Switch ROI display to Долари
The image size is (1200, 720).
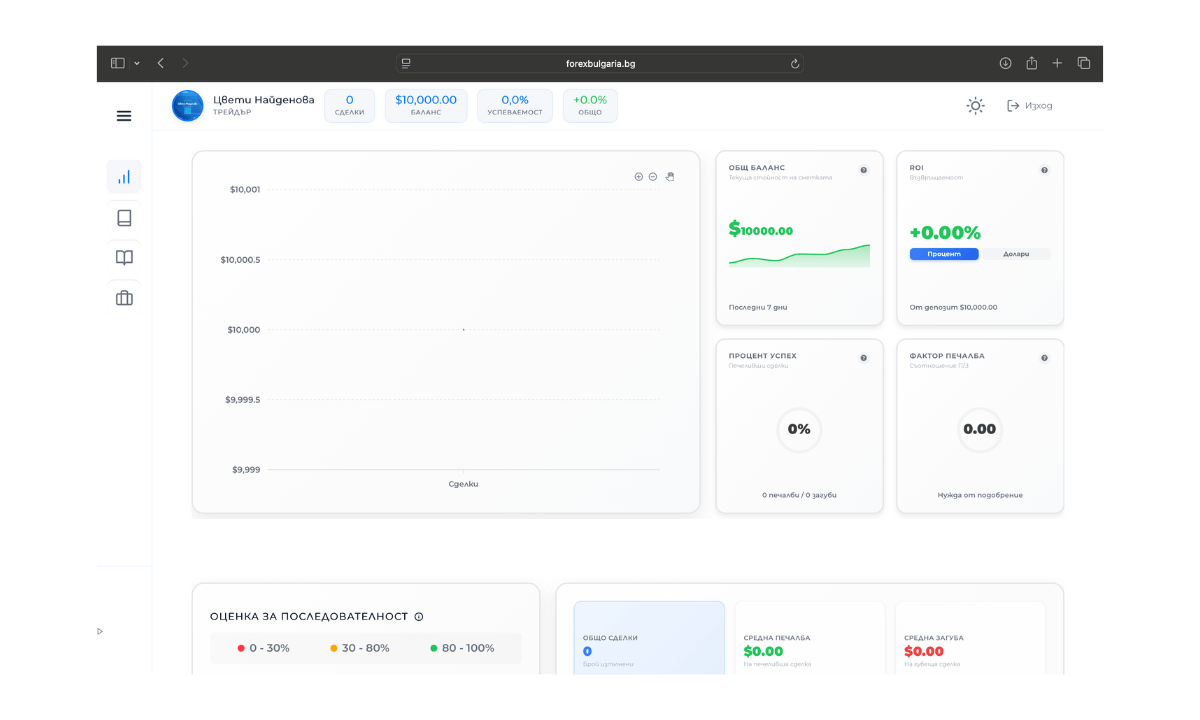pos(1016,253)
